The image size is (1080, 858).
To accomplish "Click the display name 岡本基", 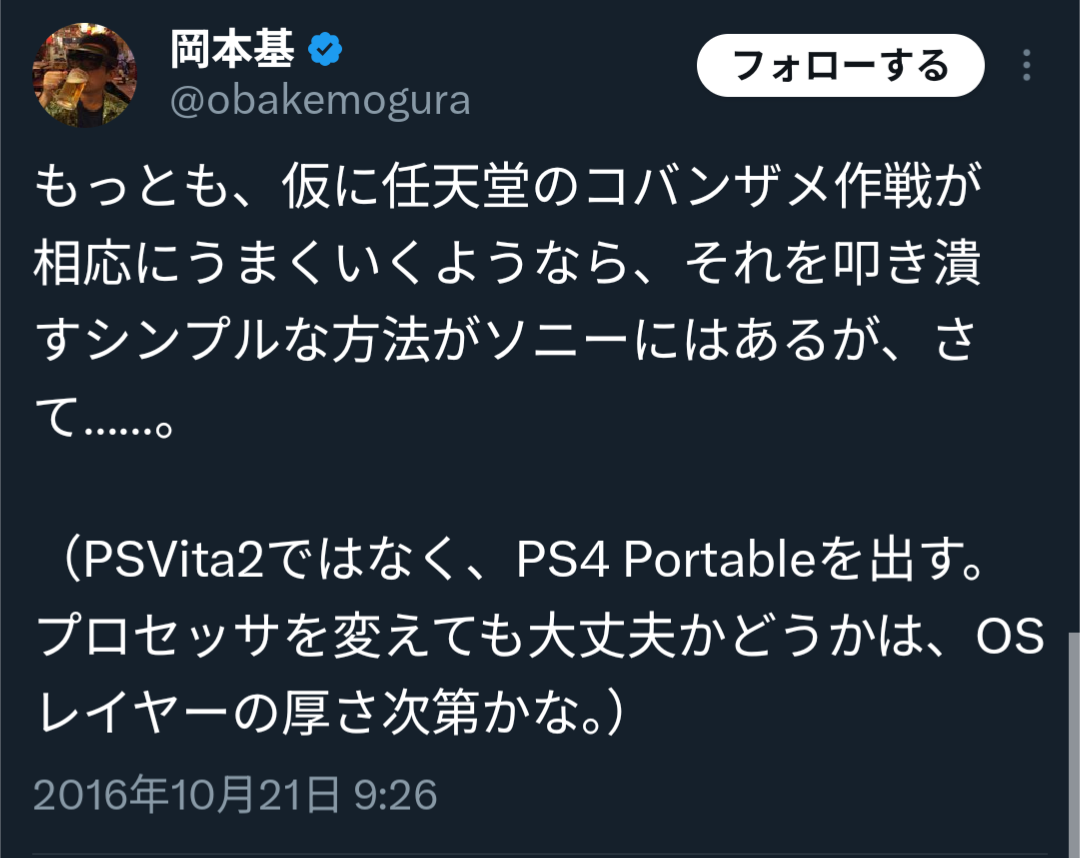I will point(232,50).
